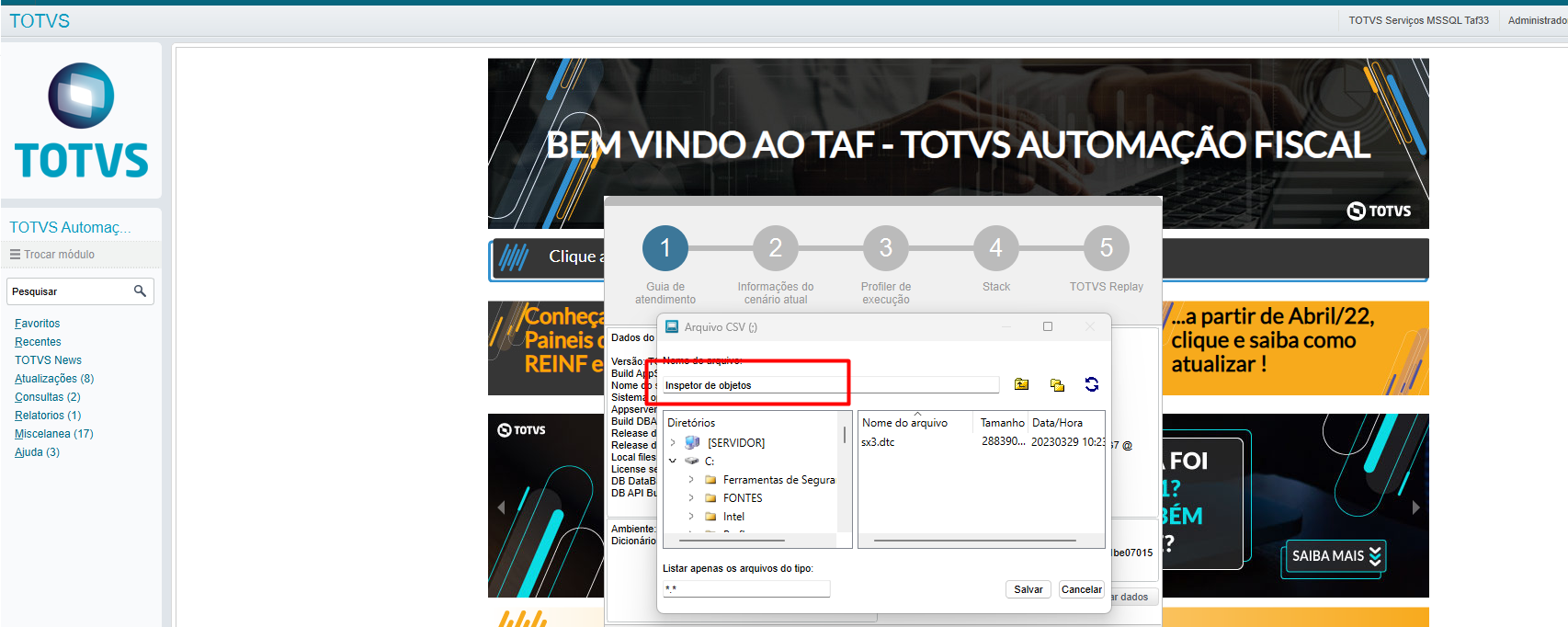Click Administrador in top bar
Image resolution: width=1568 pixels, height=627 pixels.
tap(1537, 20)
